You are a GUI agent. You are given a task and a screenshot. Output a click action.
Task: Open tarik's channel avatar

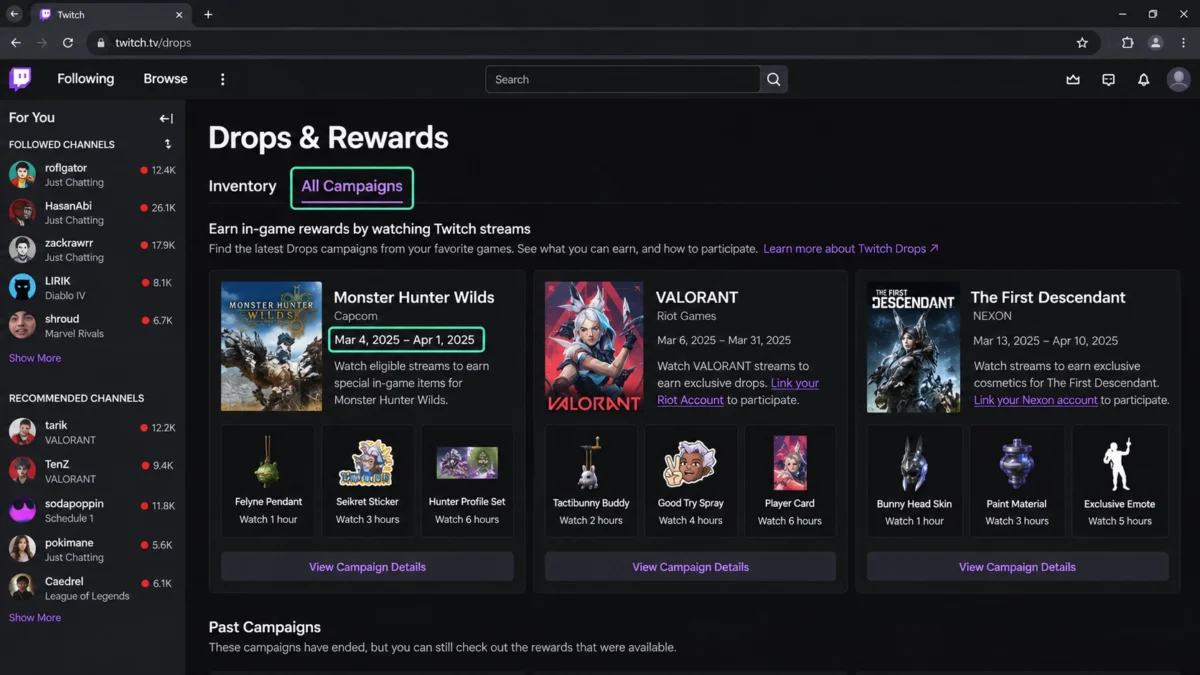click(23, 432)
